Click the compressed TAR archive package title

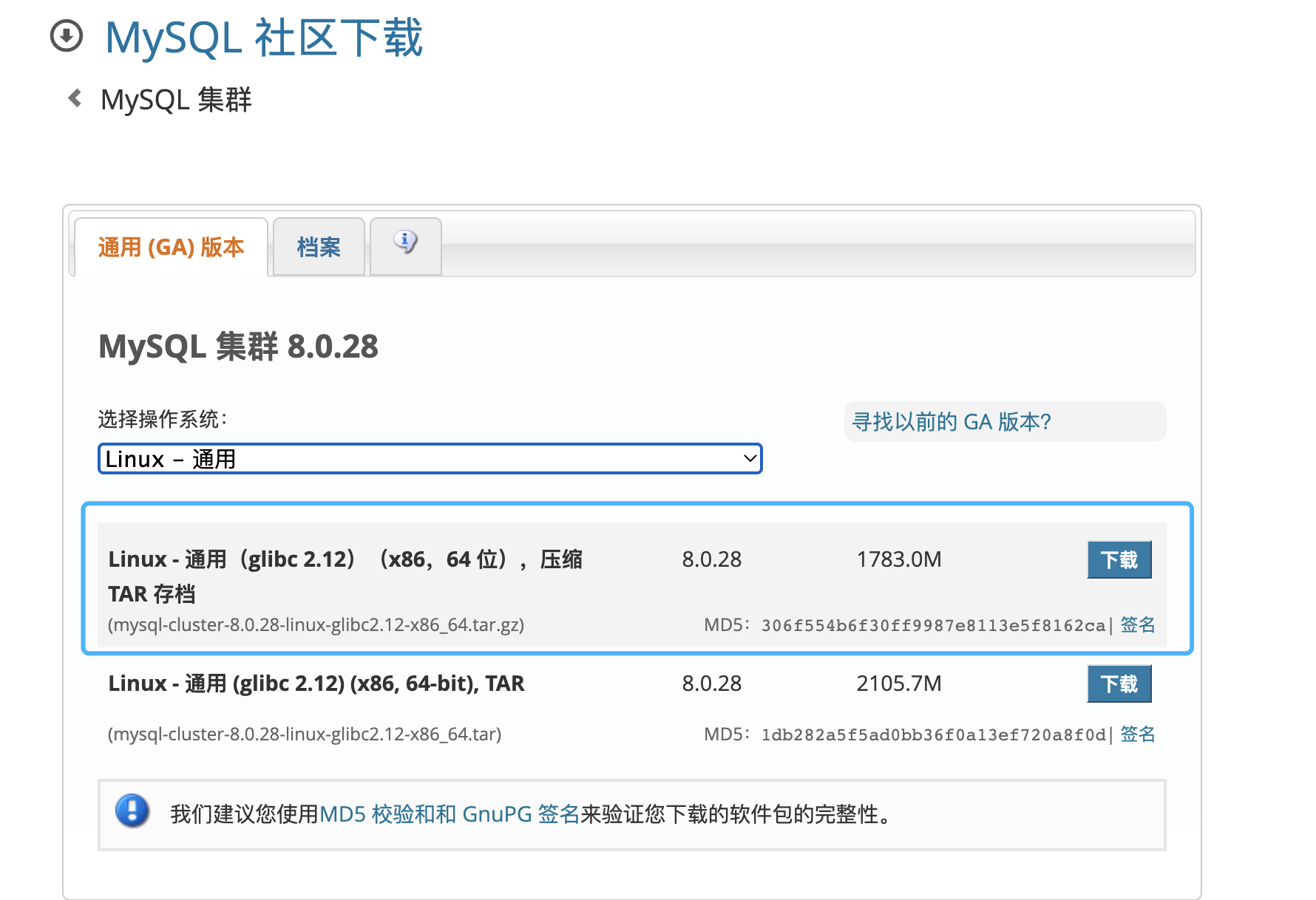(x=345, y=576)
